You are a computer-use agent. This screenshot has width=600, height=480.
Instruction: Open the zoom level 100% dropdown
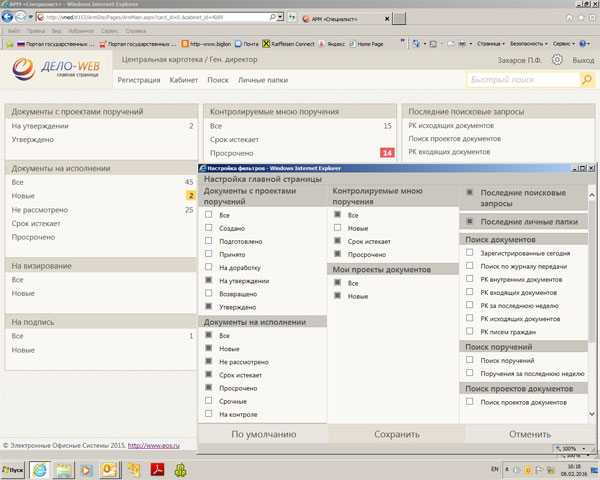pos(570,448)
